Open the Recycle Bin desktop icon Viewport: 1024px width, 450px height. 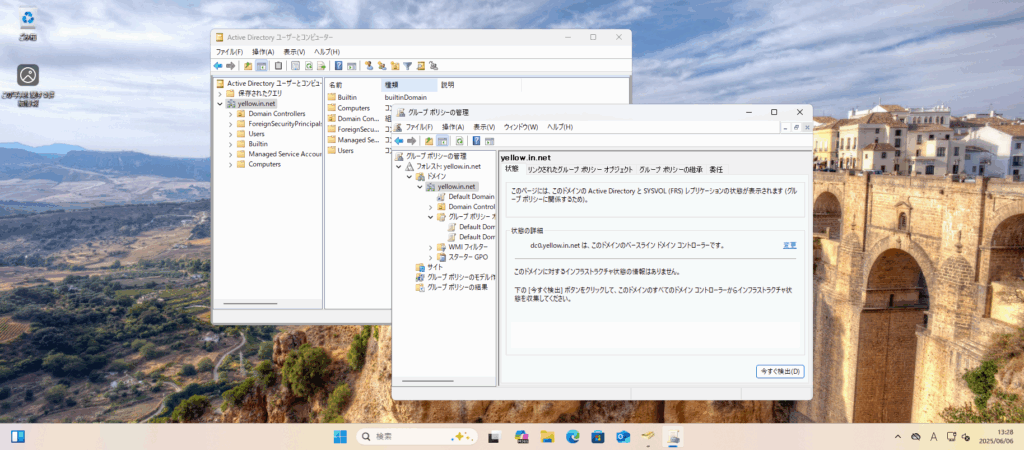tap(27, 24)
